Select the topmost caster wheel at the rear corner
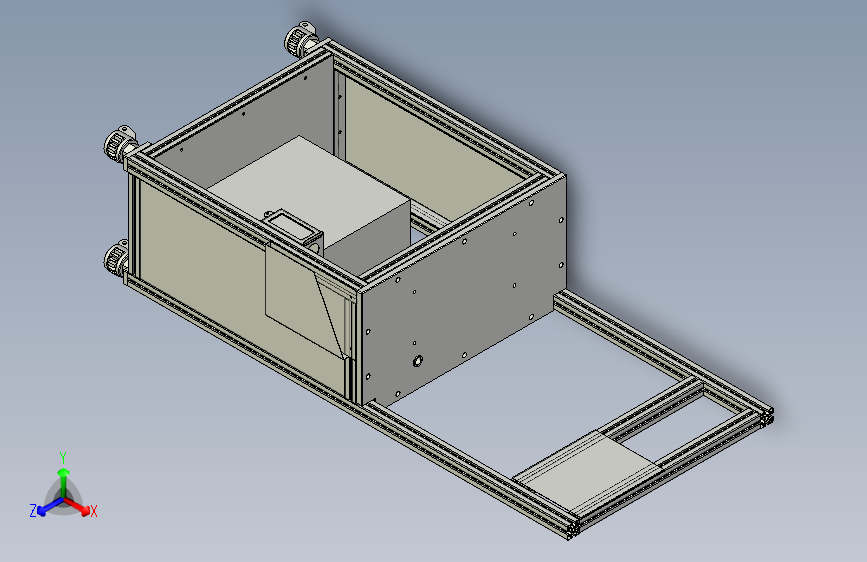 [x=300, y=39]
